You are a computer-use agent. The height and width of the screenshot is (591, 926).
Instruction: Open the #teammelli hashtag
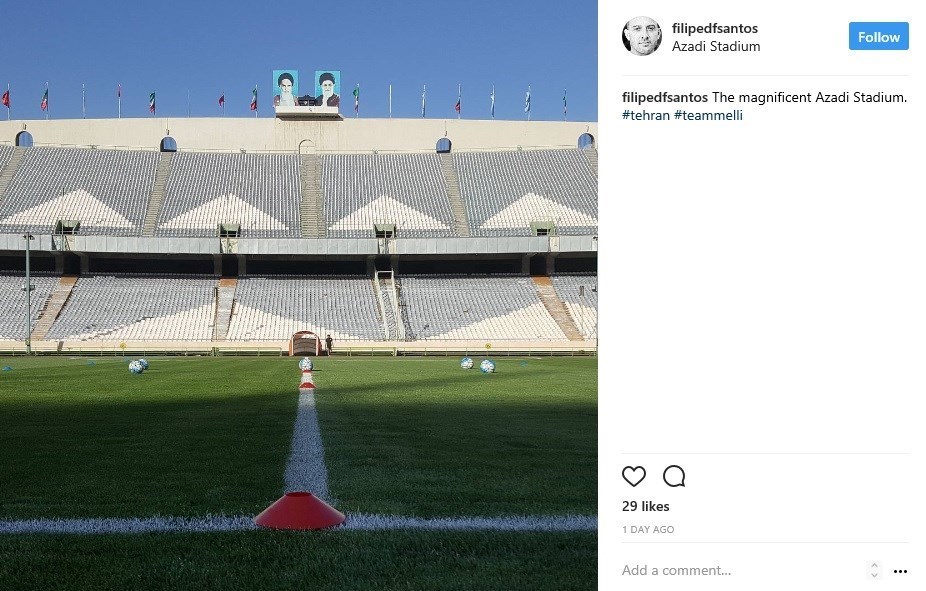[x=708, y=115]
